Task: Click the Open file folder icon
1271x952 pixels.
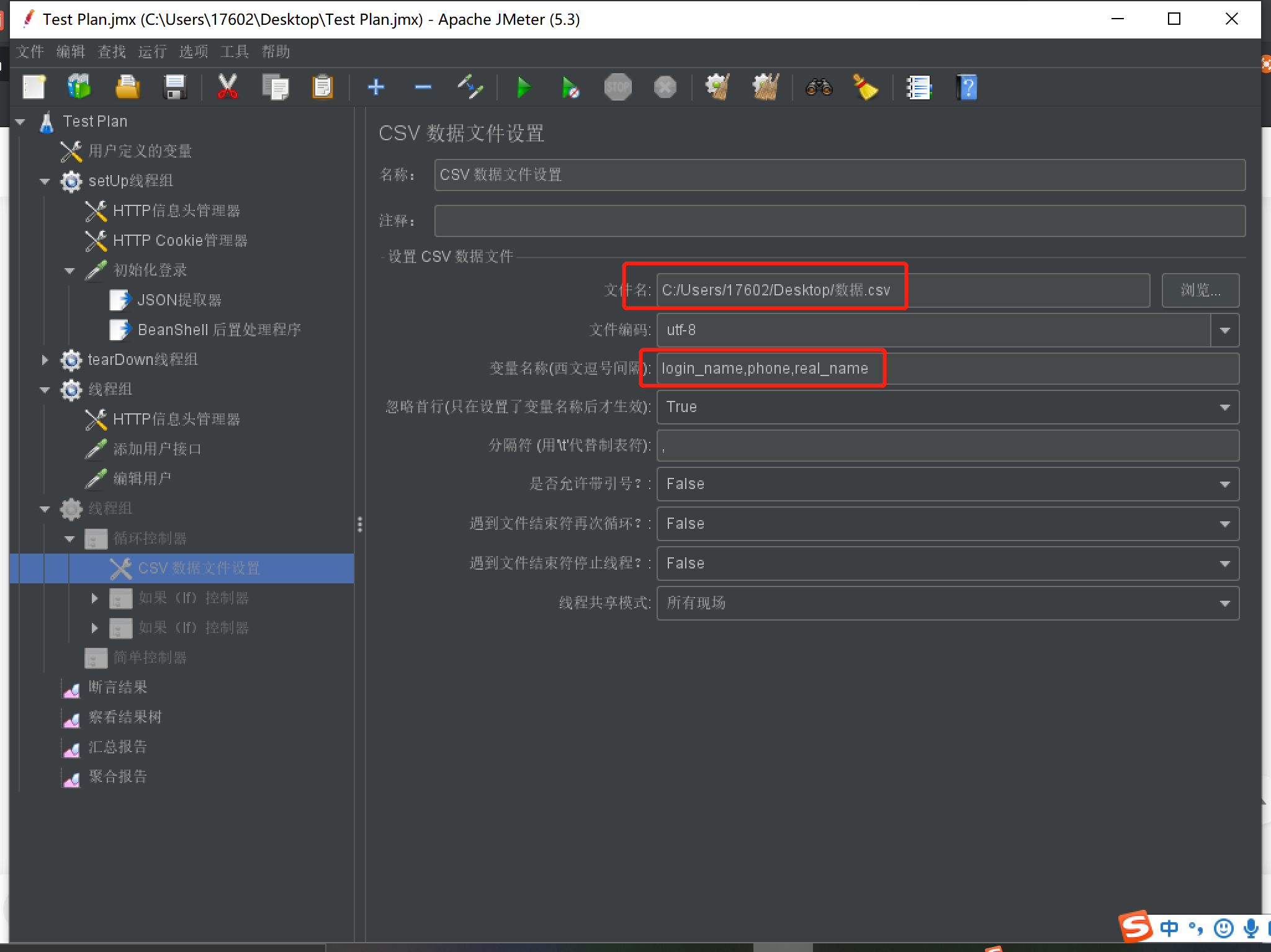Action: (127, 87)
